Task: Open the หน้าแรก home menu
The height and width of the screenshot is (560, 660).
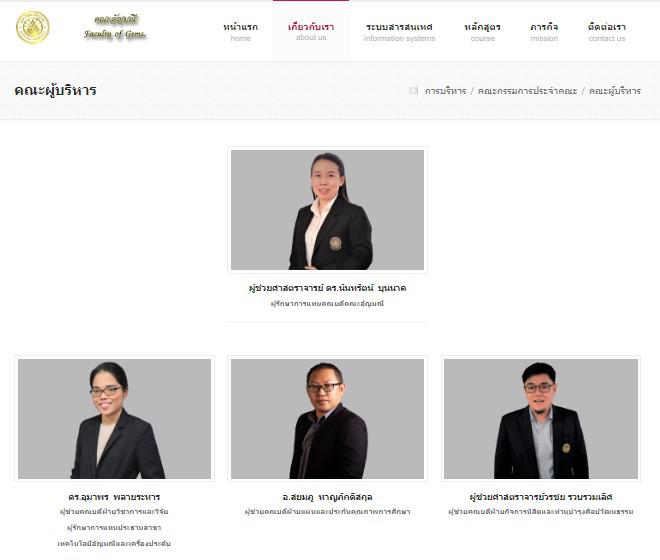Action: [x=240, y=32]
